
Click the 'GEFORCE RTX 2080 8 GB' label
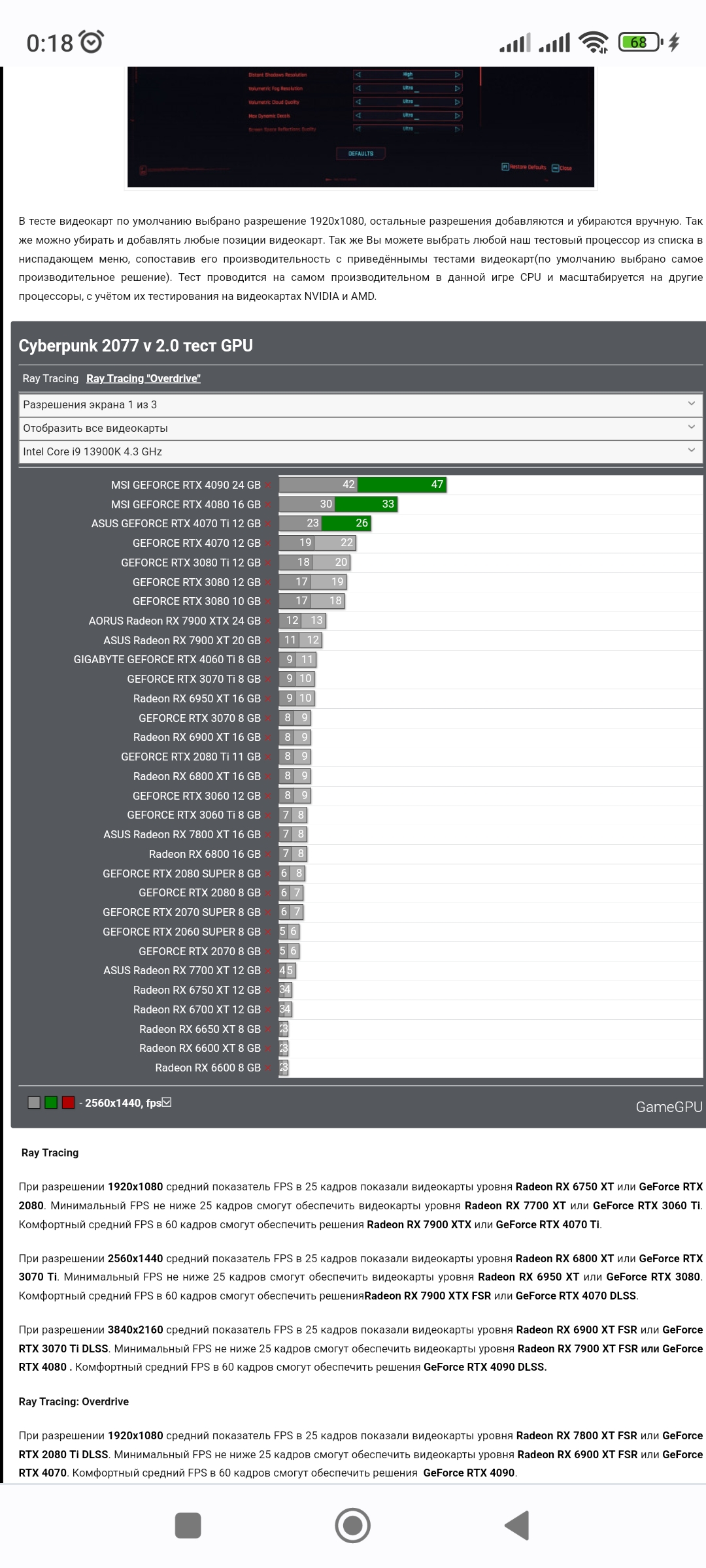(199, 893)
